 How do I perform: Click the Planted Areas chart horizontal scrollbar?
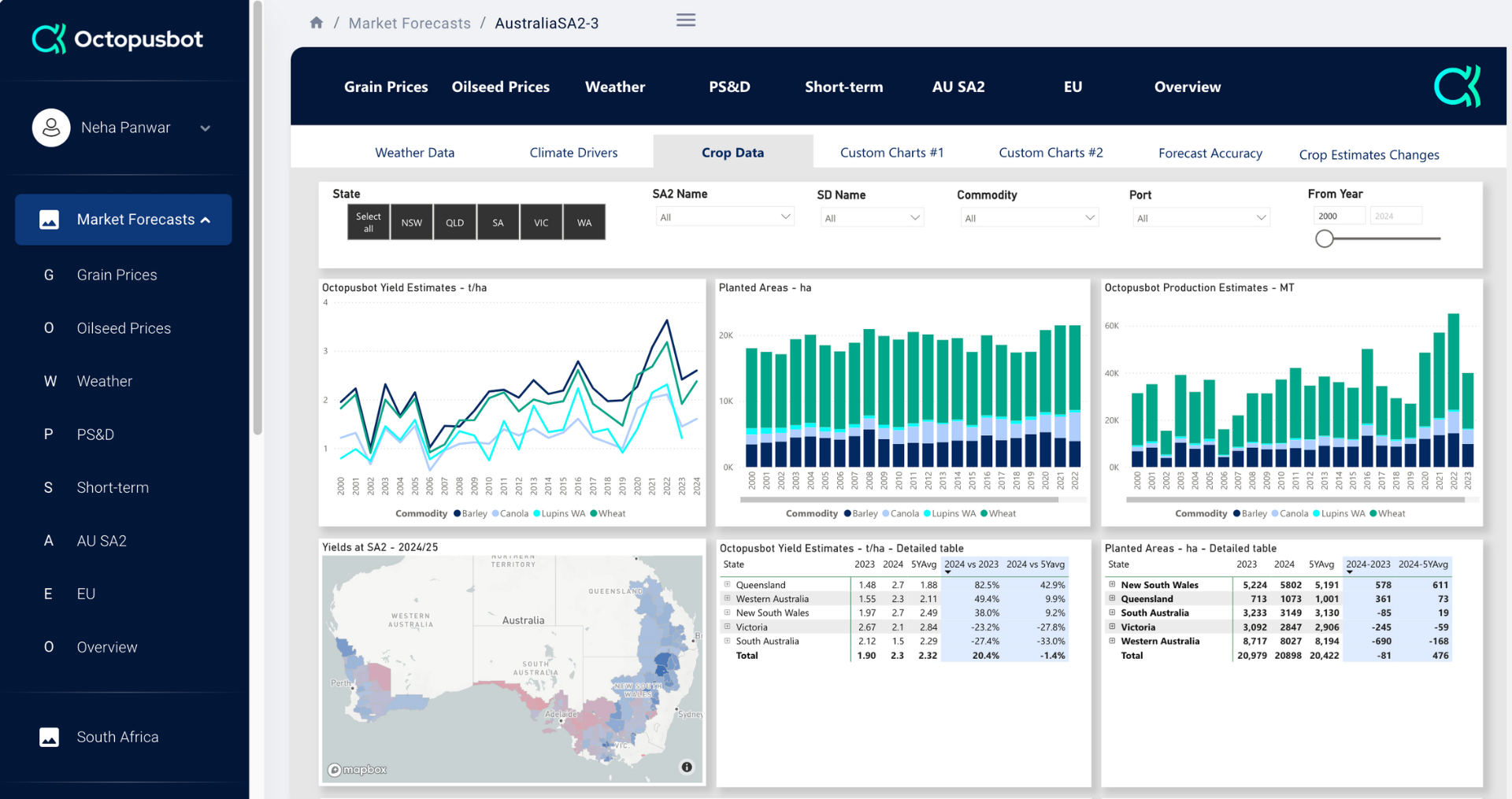[x=899, y=499]
